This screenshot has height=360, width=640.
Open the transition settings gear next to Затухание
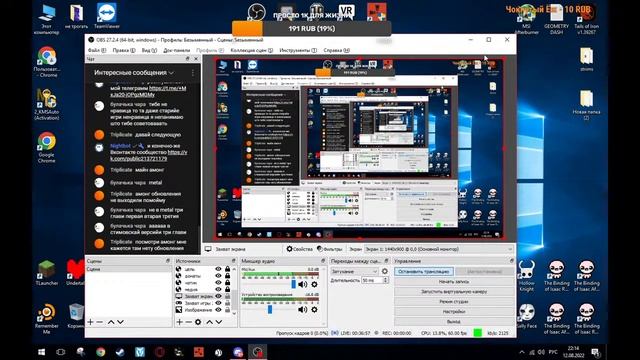coord(384,271)
